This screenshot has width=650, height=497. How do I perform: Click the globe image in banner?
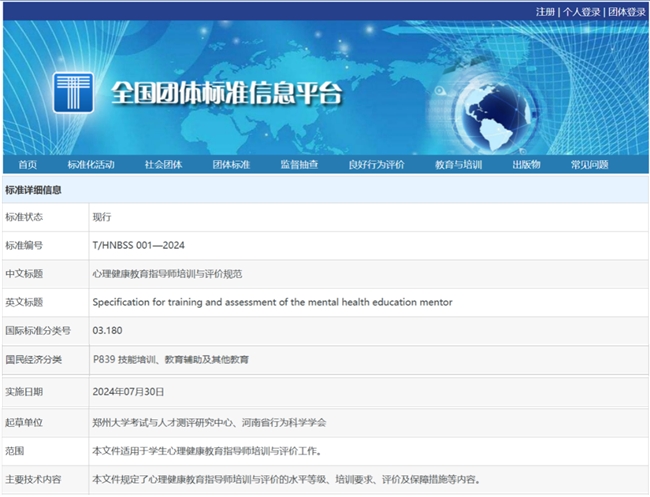click(x=496, y=115)
